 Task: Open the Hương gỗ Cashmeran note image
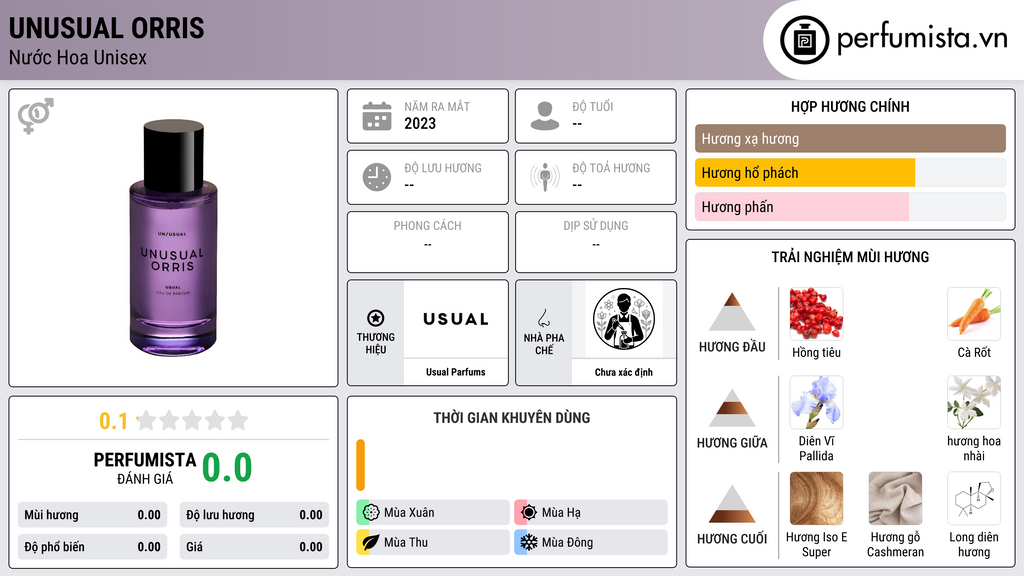[x=895, y=498]
